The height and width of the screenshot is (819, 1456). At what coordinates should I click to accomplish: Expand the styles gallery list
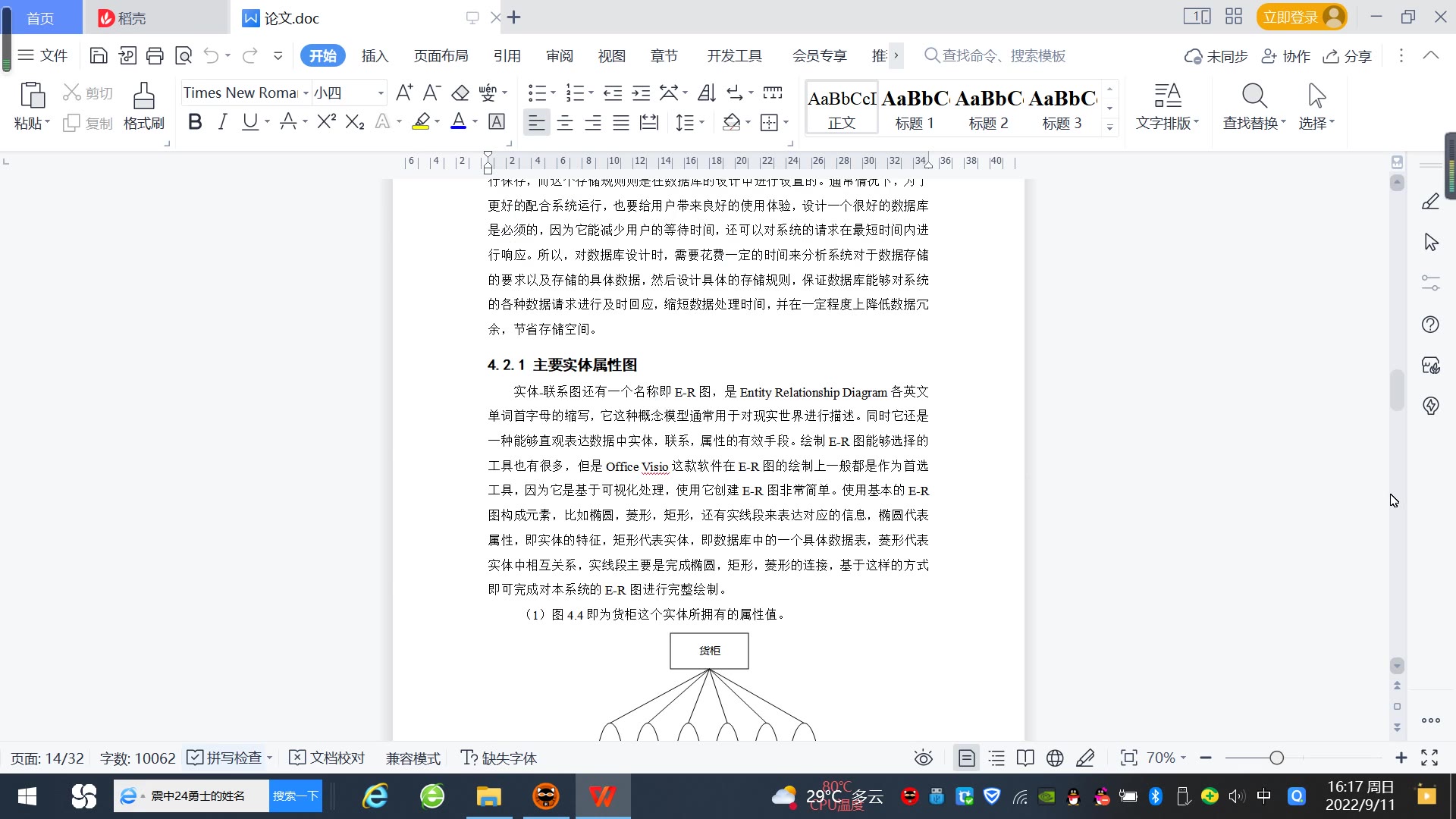pos(1109,127)
